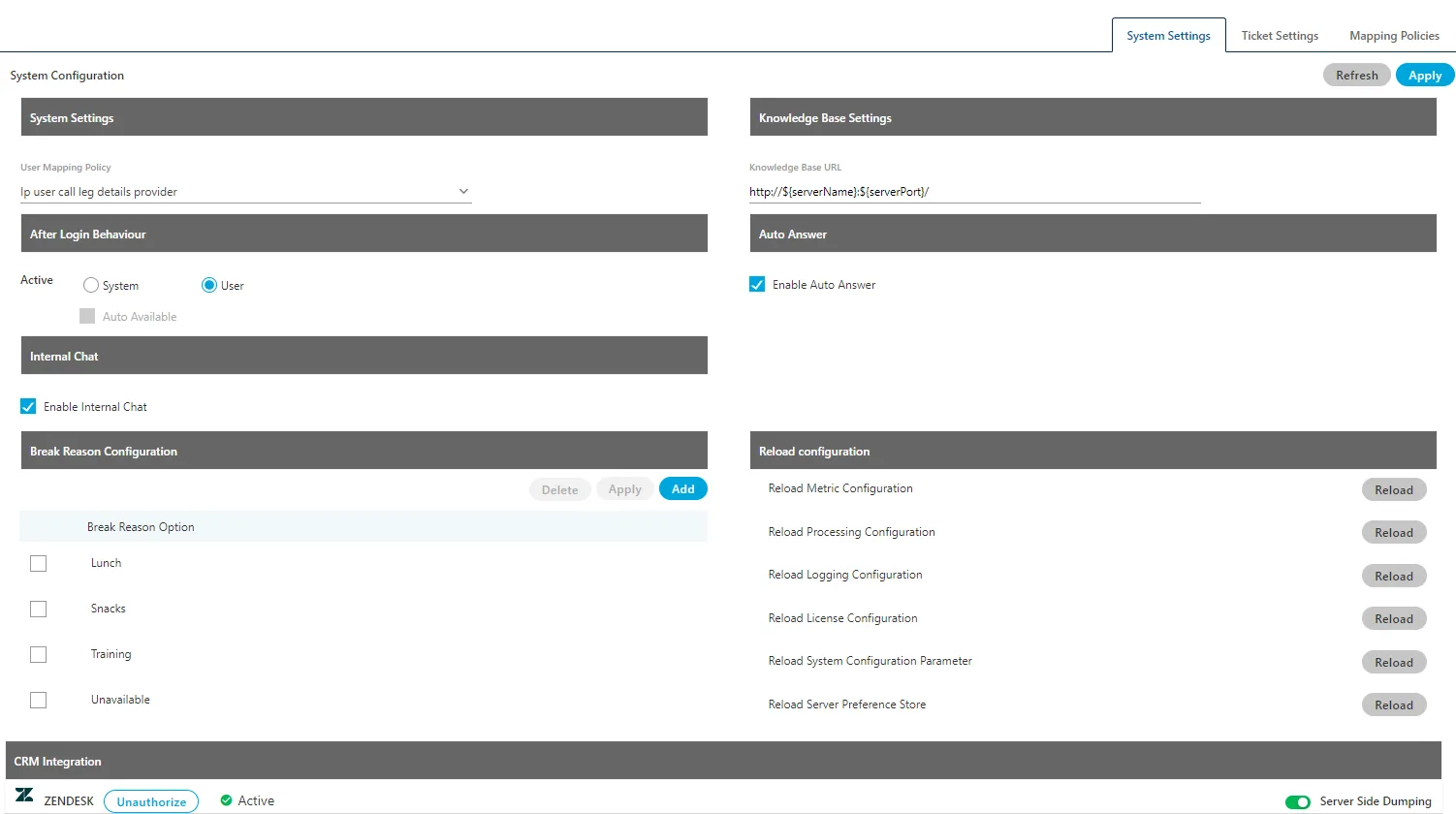Select the User radio button
The image size is (1456, 814).
(209, 285)
